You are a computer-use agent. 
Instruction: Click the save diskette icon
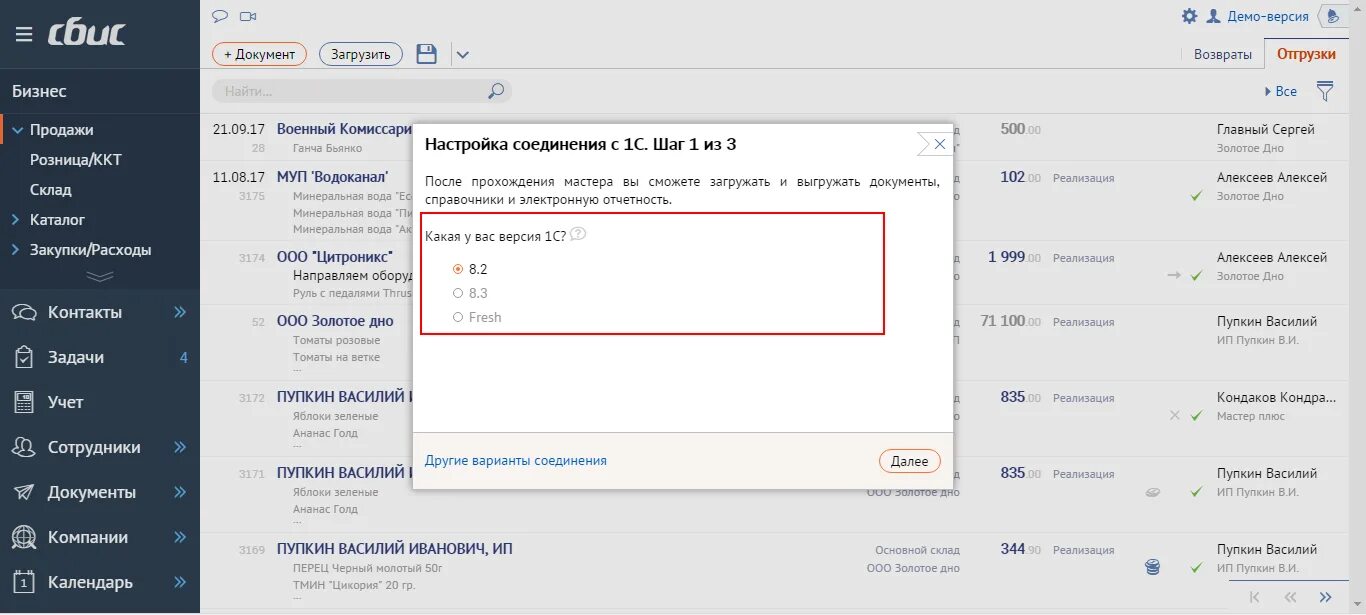(x=427, y=54)
